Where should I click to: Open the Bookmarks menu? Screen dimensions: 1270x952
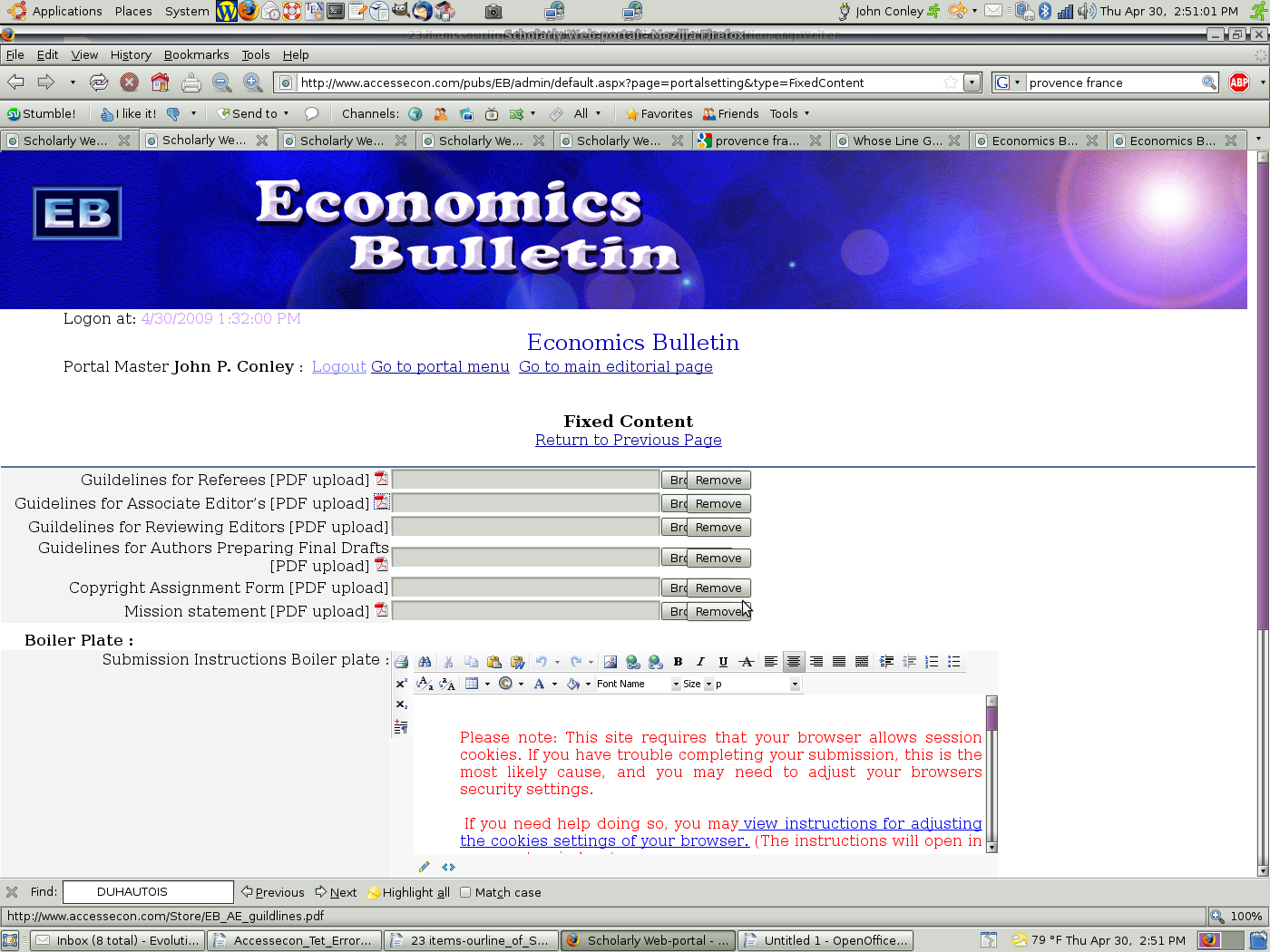click(x=196, y=54)
